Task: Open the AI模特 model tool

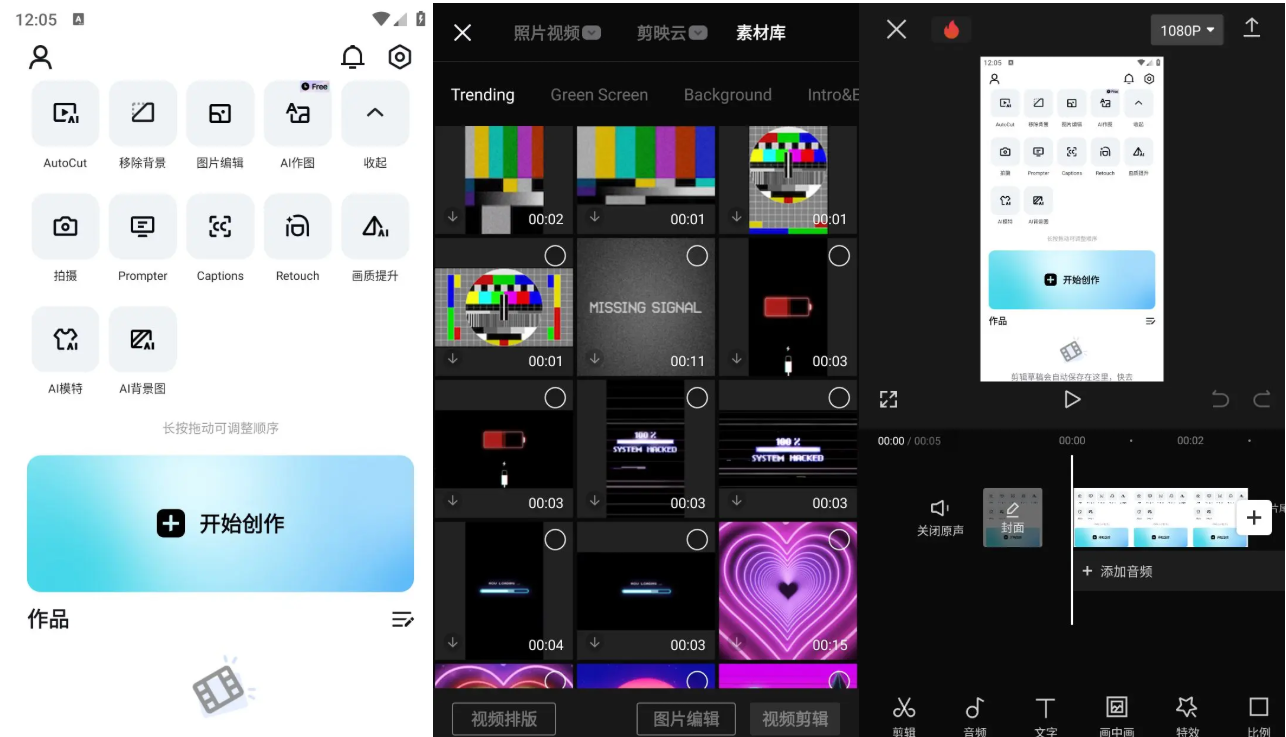Action: click(64, 340)
